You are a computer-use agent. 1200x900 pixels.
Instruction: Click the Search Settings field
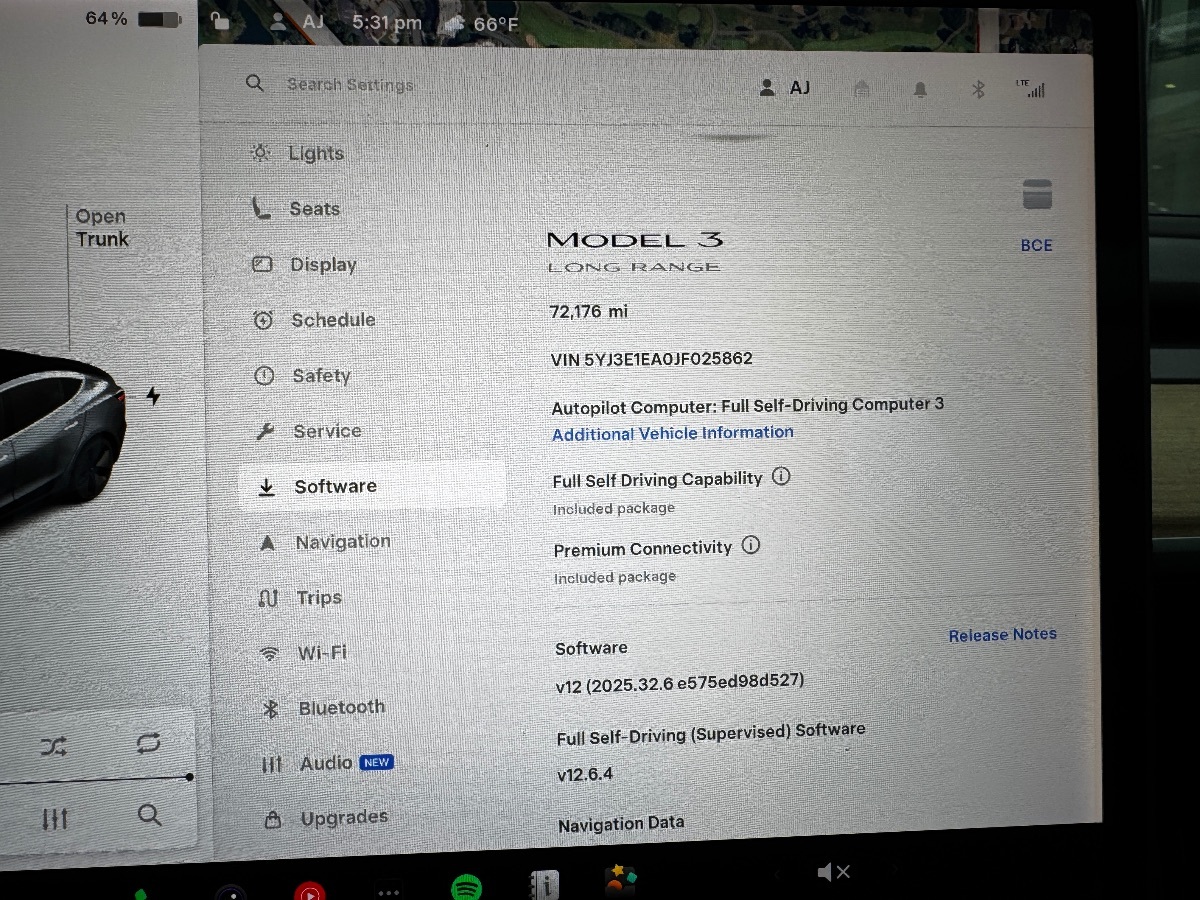click(x=350, y=85)
